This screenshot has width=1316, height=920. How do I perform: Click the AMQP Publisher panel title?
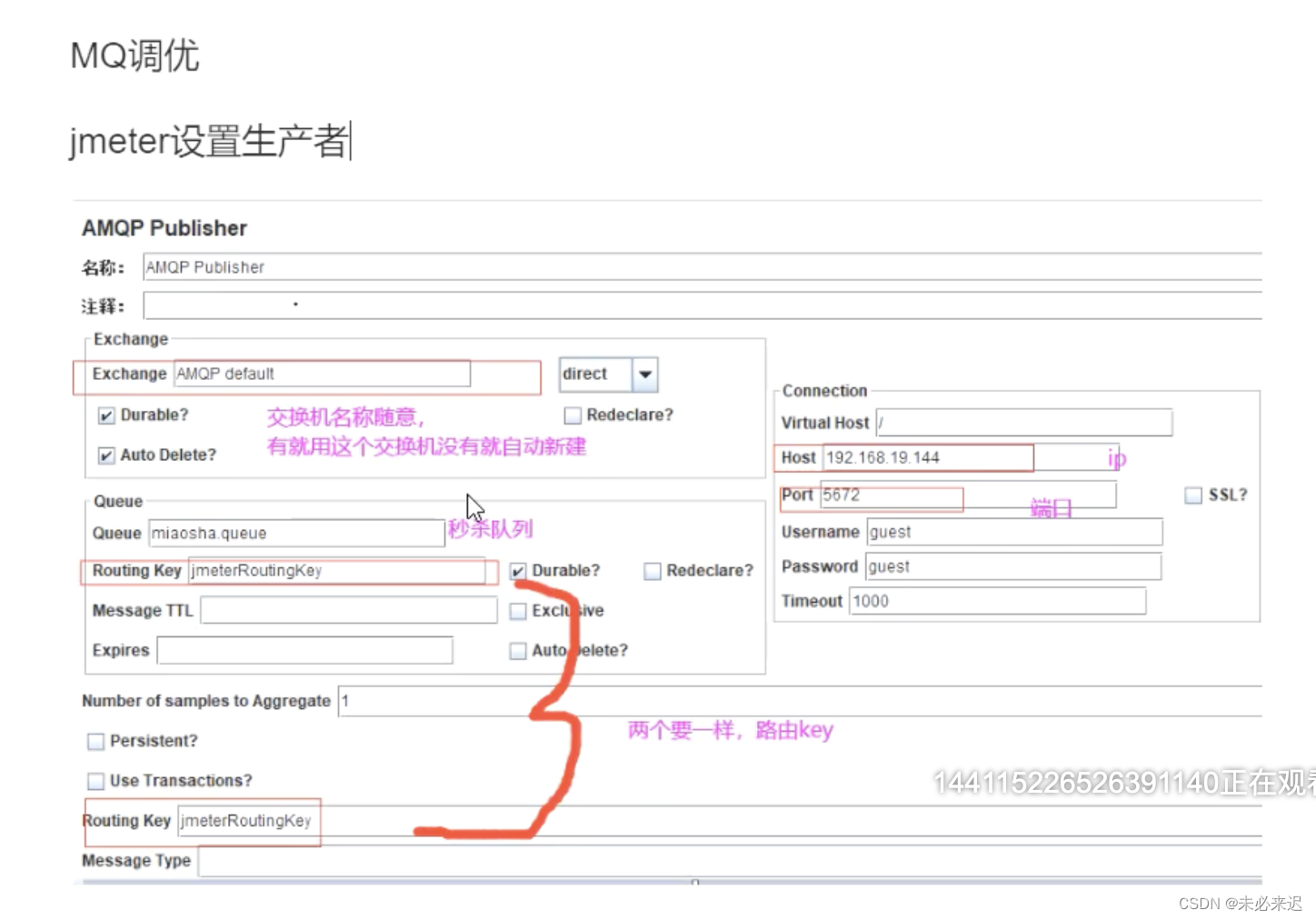(x=164, y=228)
